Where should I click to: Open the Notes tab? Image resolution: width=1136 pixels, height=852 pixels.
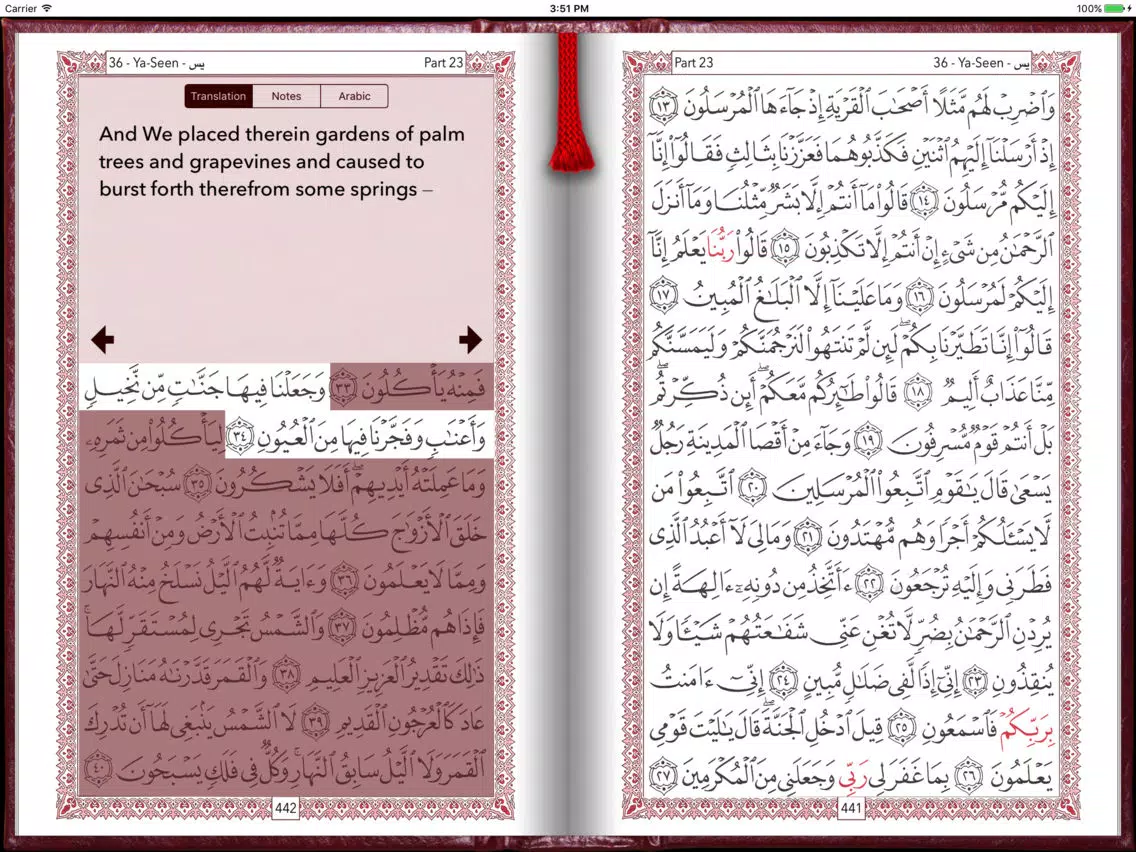click(x=286, y=96)
